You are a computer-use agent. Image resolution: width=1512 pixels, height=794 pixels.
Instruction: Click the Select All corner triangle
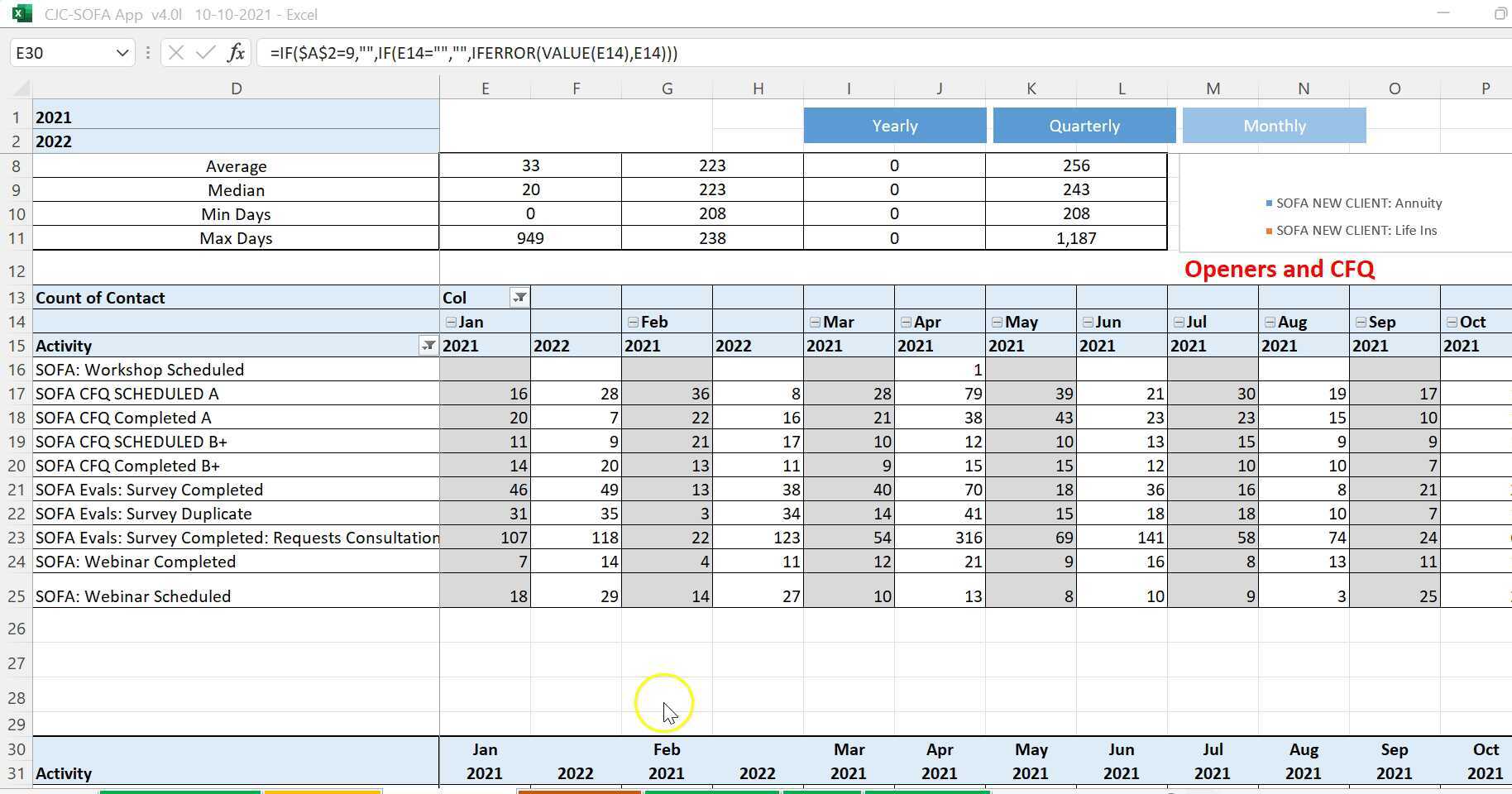click(x=22, y=88)
